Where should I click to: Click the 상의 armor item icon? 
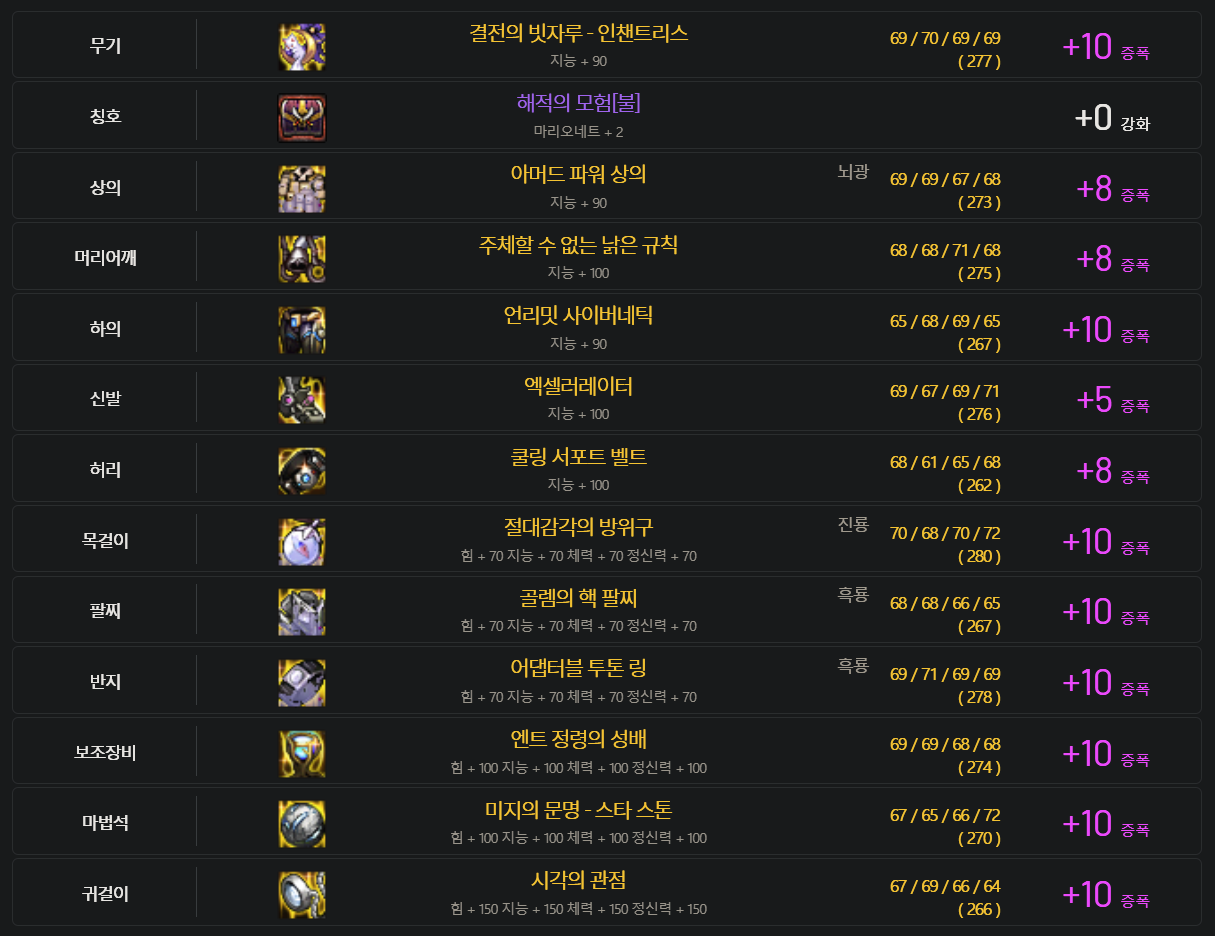pyautogui.click(x=302, y=189)
